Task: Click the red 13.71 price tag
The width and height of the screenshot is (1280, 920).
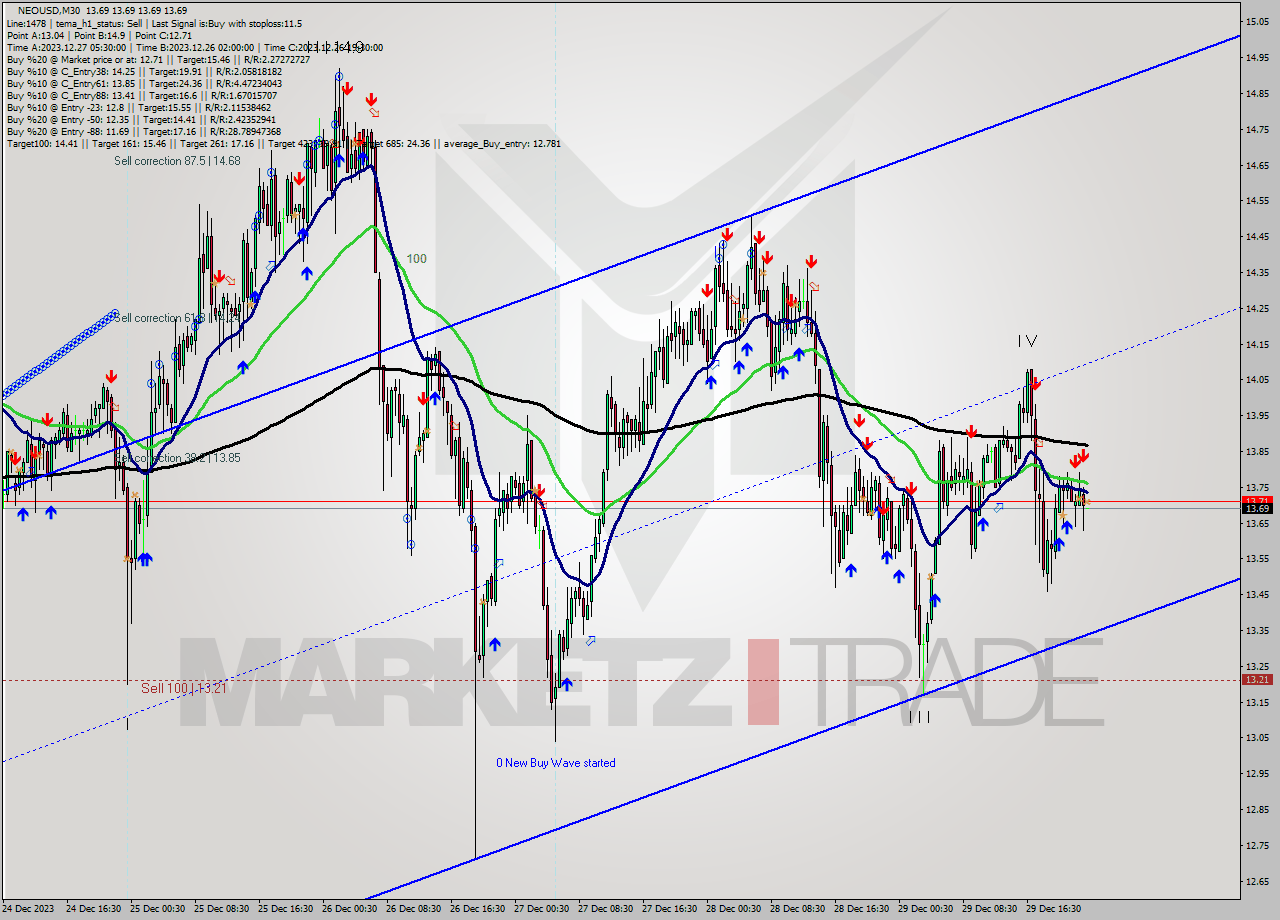Action: pos(1257,500)
